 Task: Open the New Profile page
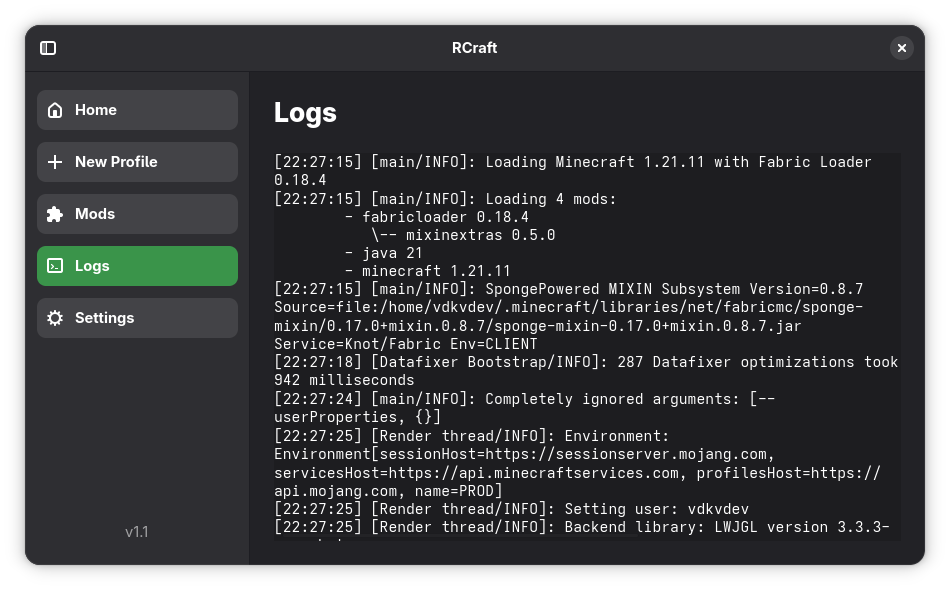coord(138,162)
